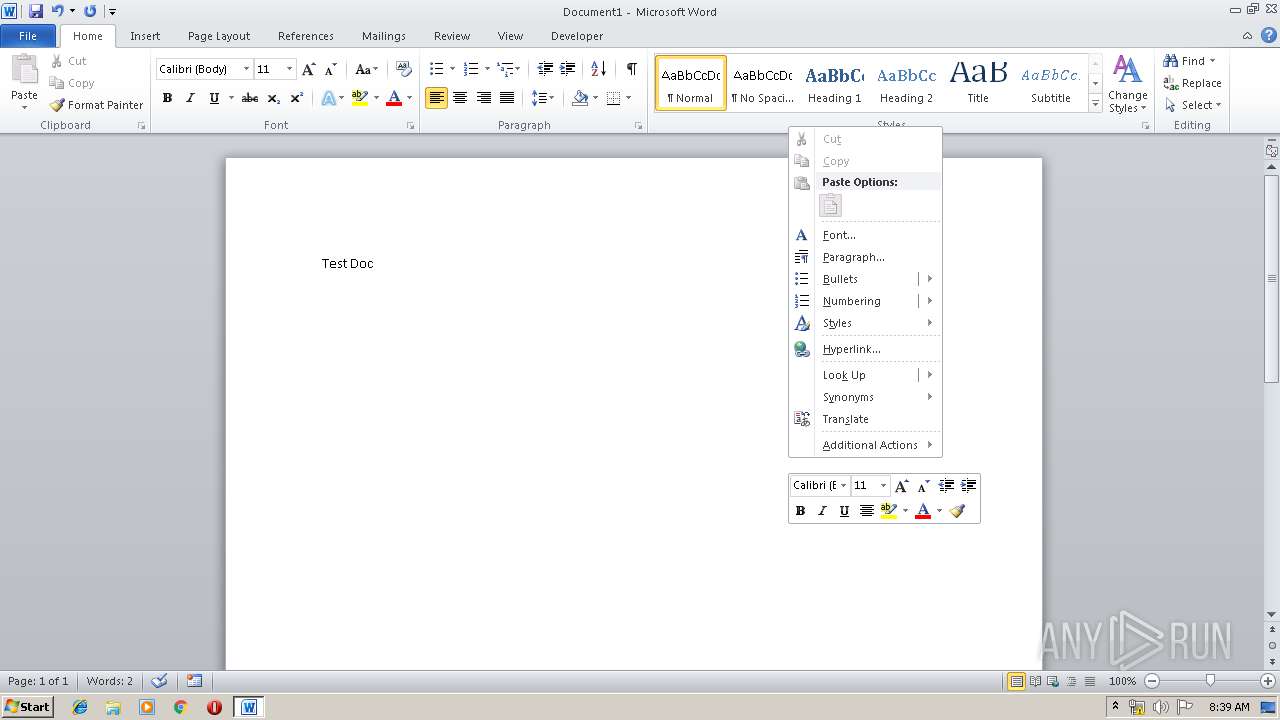The image size is (1280, 720).
Task: Click the vertical scrollbar thumb
Action: click(1272, 278)
